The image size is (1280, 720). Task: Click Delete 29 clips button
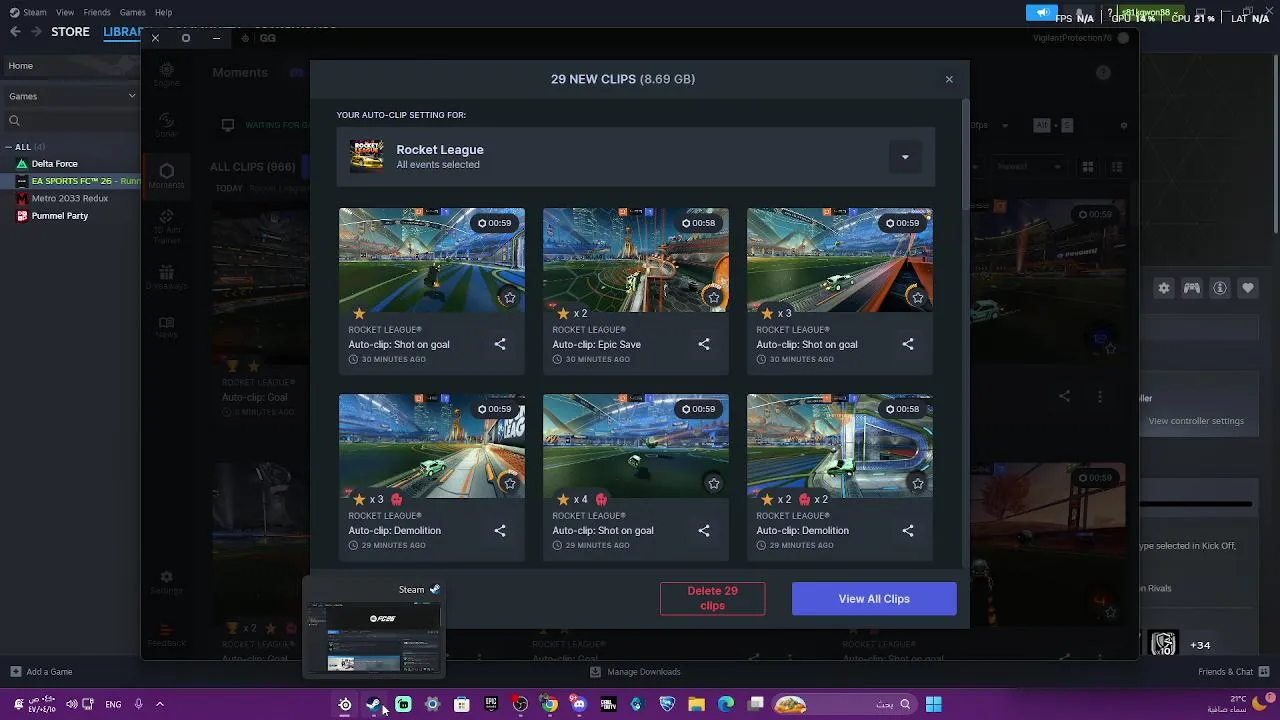click(x=712, y=599)
